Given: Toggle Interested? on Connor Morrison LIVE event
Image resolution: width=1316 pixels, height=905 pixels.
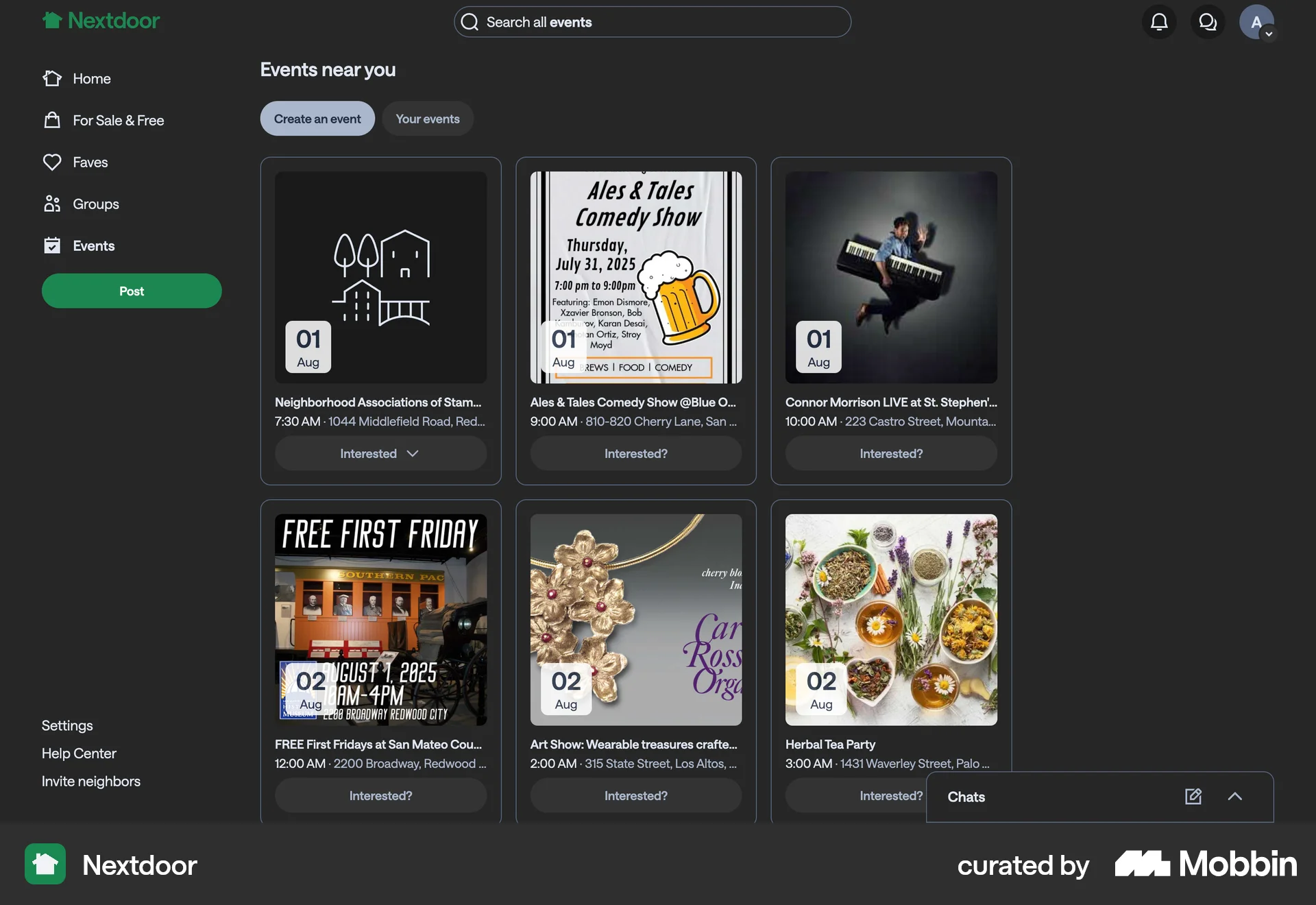Looking at the screenshot, I should (x=890, y=453).
